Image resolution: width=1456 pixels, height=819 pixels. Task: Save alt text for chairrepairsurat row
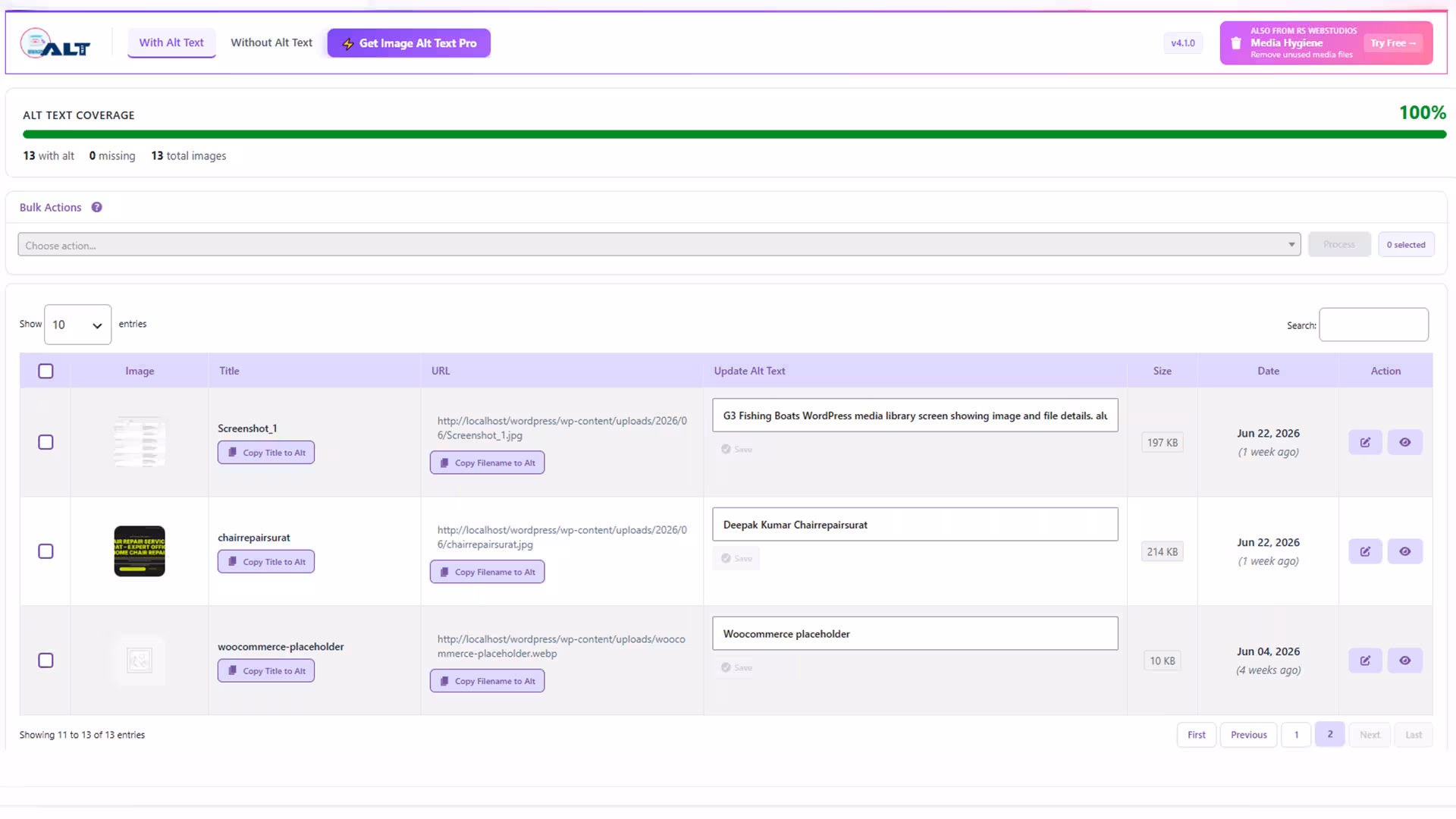tap(736, 558)
